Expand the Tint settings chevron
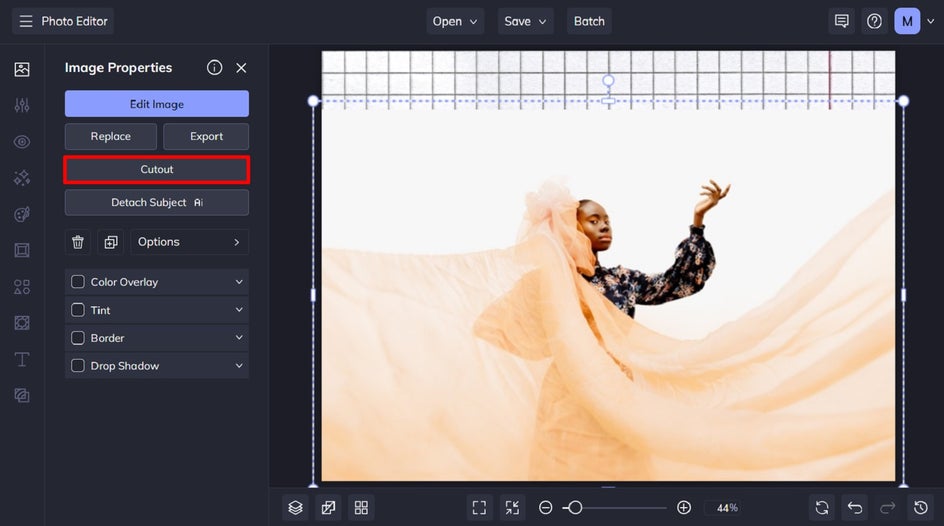The image size is (944, 526). click(239, 310)
